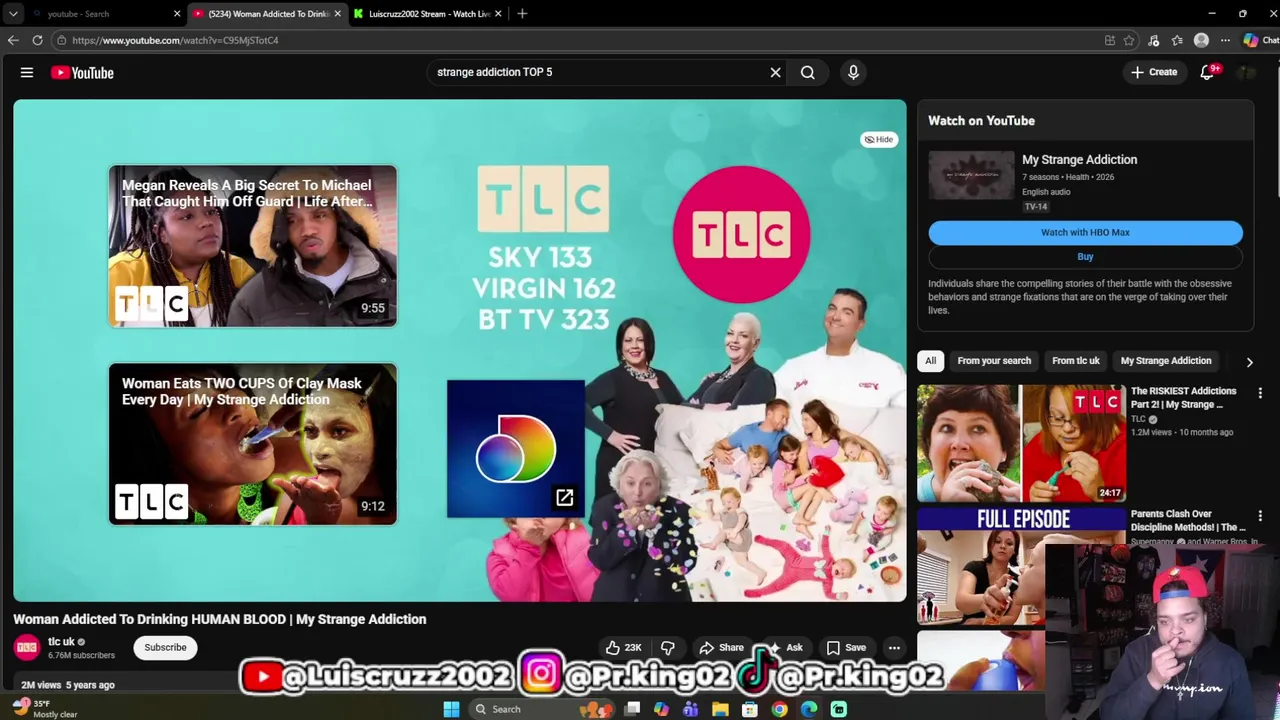Image resolution: width=1280 pixels, height=720 pixels.
Task: Open more actions ellipsis below video
Action: coord(894,648)
